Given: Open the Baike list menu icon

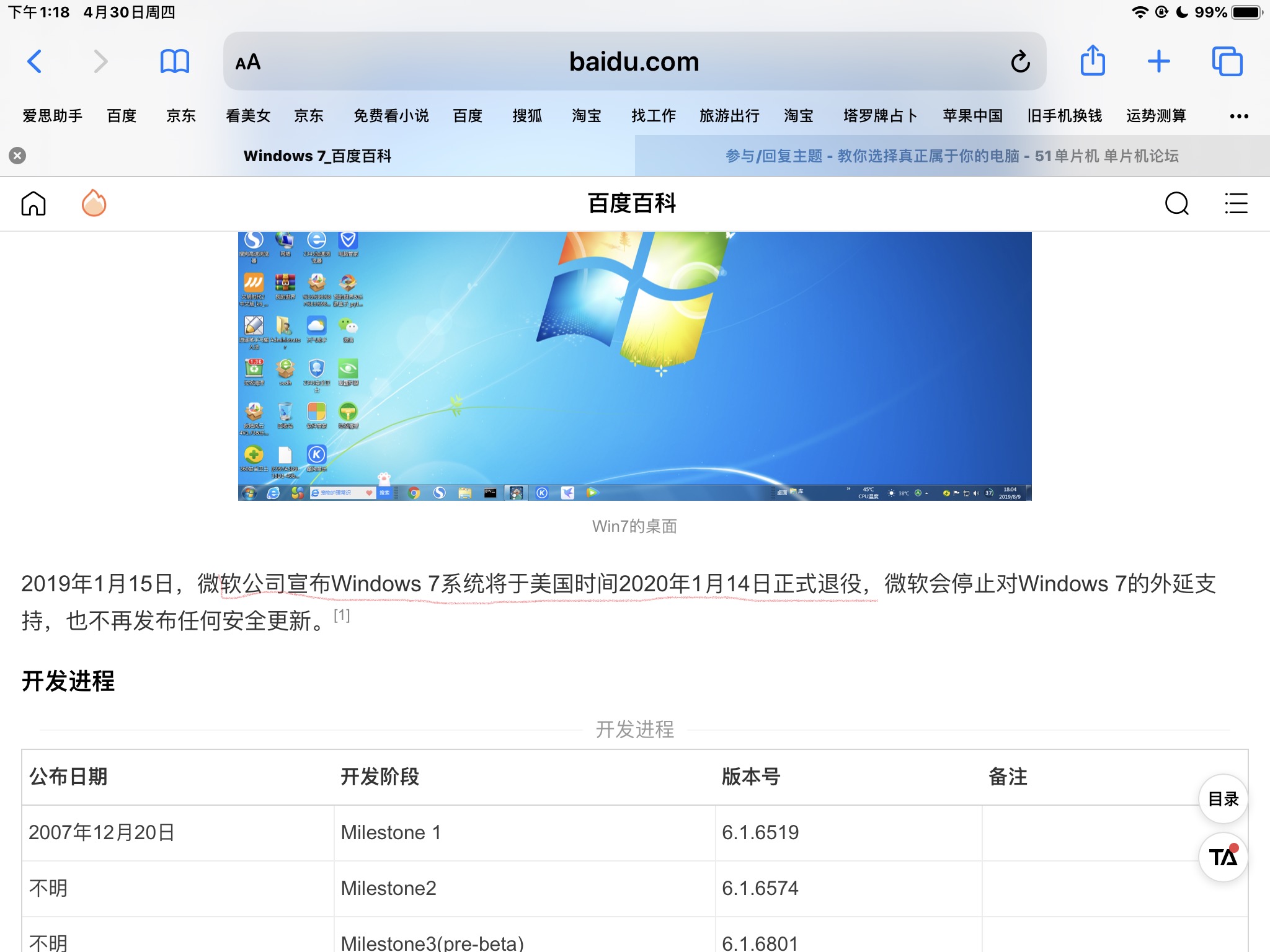Looking at the screenshot, I should click(1236, 203).
